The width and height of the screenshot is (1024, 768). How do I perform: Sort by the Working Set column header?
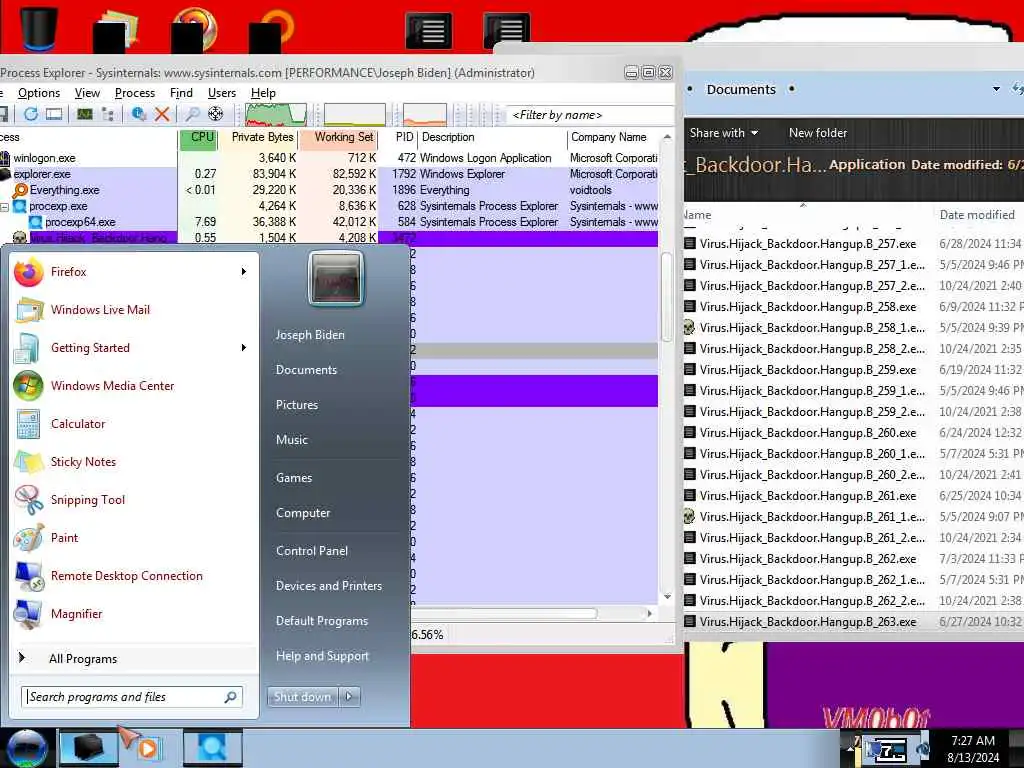click(x=340, y=138)
